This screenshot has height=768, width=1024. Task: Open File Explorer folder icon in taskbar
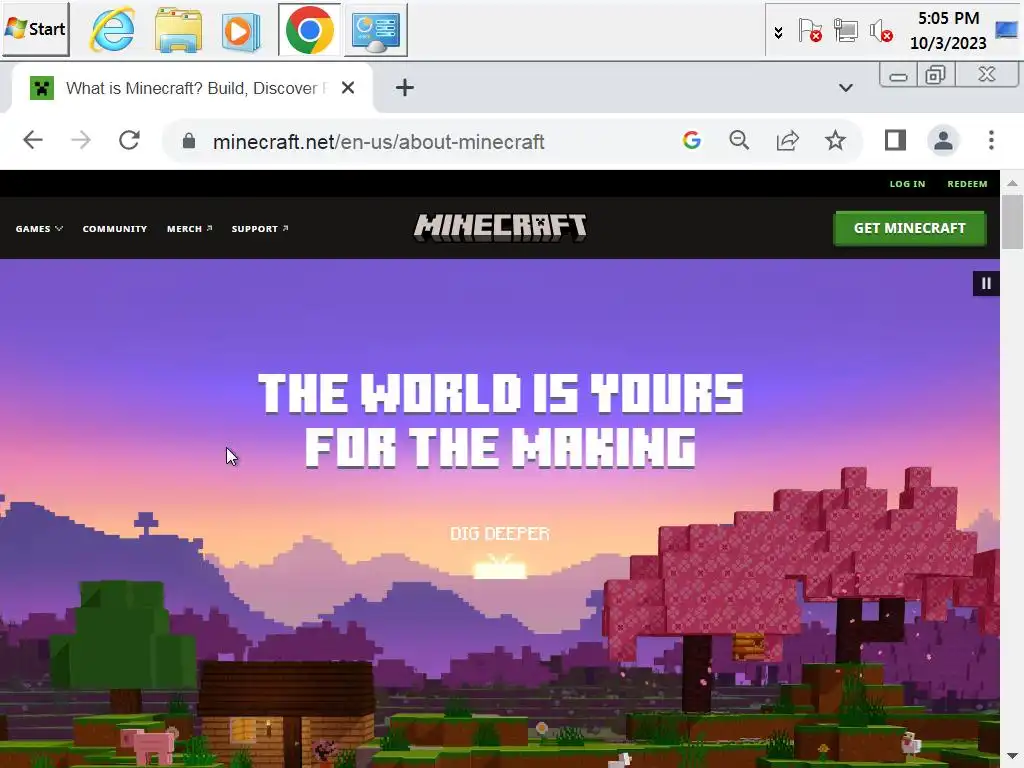[x=178, y=30]
